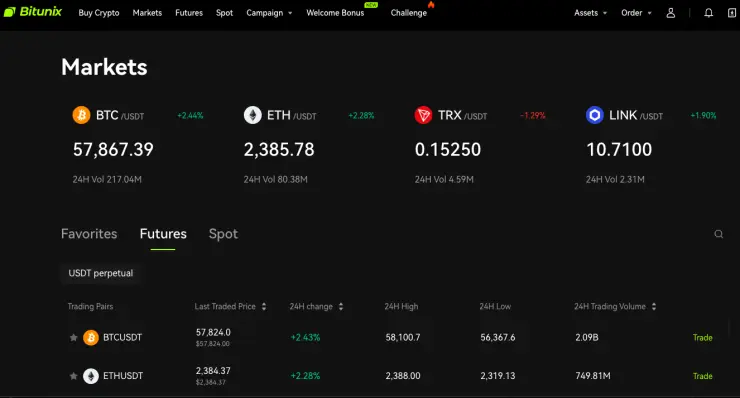Click the 24H High column header

tap(401, 306)
